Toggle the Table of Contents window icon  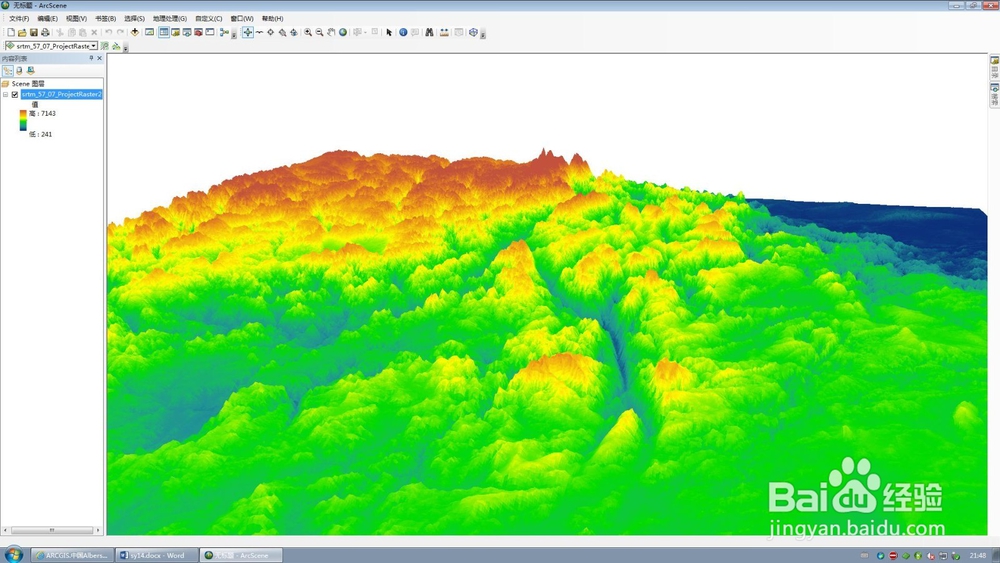(x=164, y=32)
